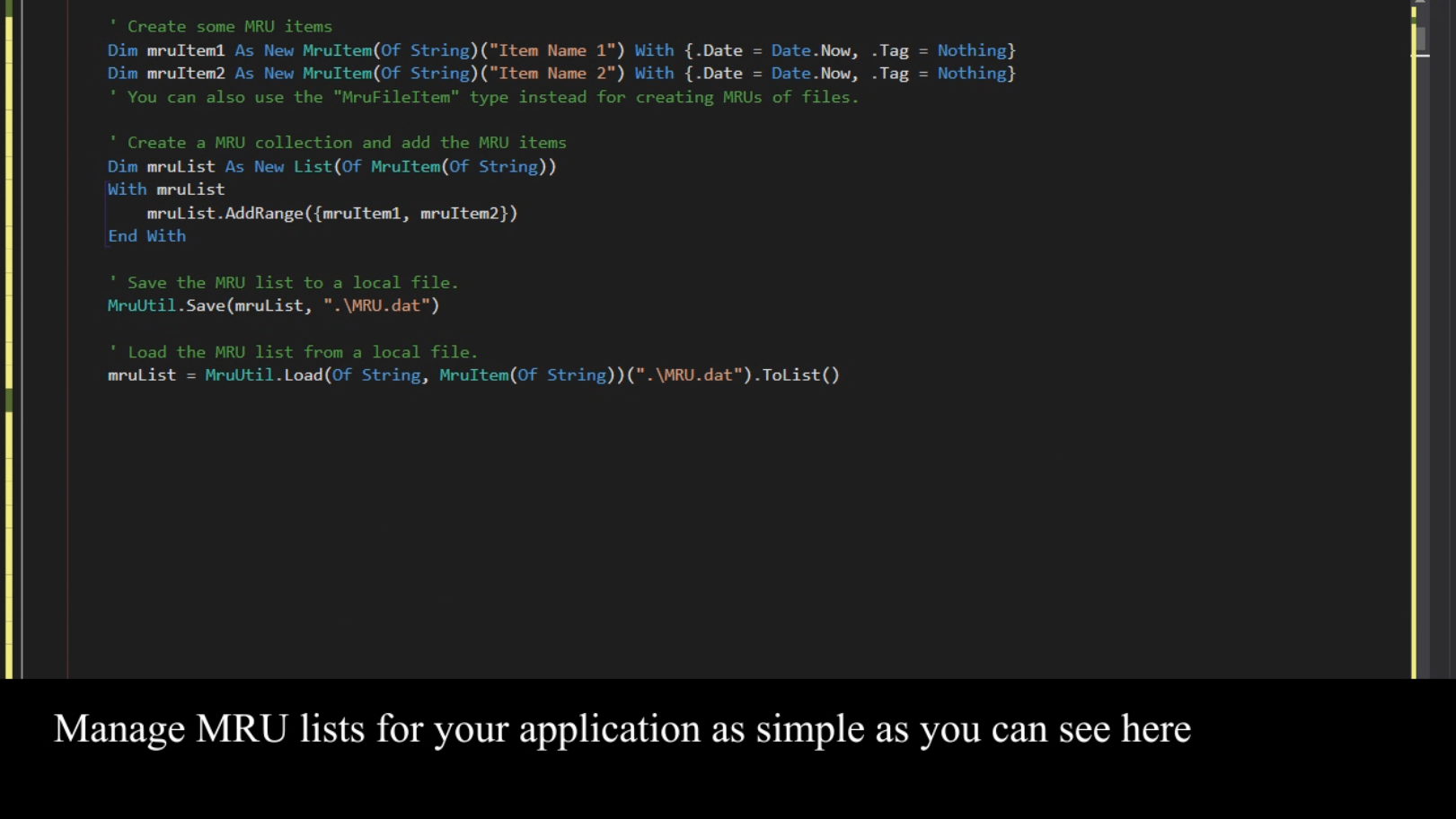This screenshot has width=1456, height=819.
Task: Click the ToList() call at line end
Action: coord(799,374)
